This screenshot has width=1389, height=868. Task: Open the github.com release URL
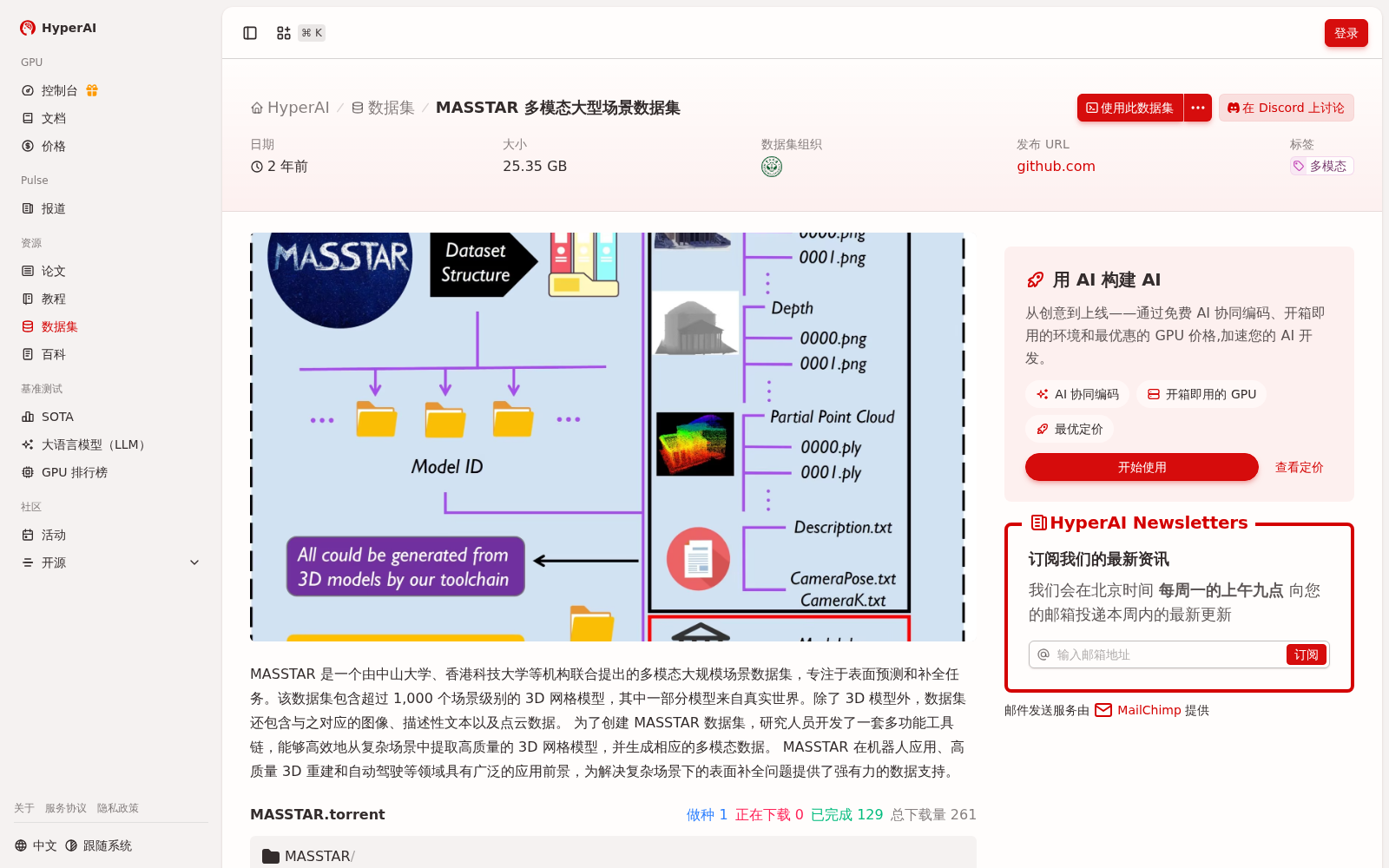point(1056,166)
